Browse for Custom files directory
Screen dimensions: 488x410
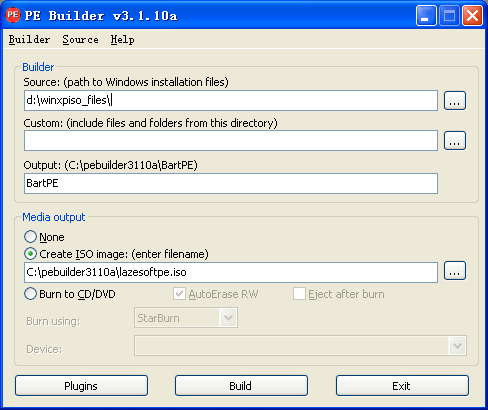(x=455, y=140)
